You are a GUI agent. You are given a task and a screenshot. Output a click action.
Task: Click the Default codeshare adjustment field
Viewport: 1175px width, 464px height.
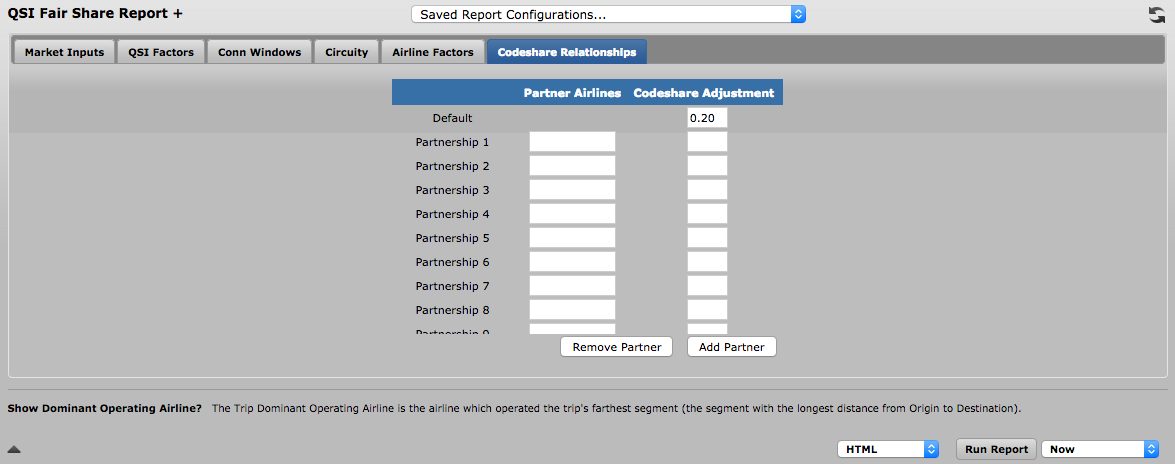707,118
